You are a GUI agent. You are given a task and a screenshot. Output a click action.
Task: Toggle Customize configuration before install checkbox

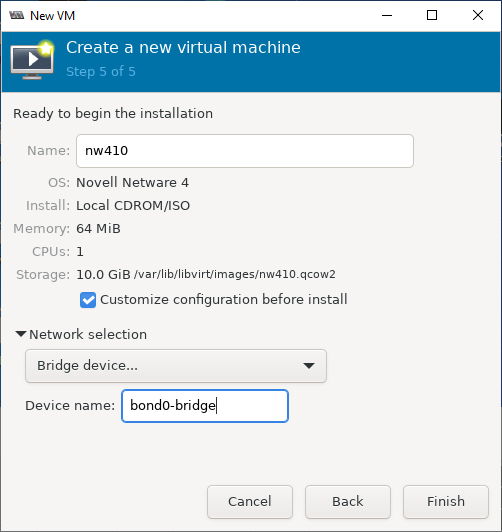(x=88, y=300)
